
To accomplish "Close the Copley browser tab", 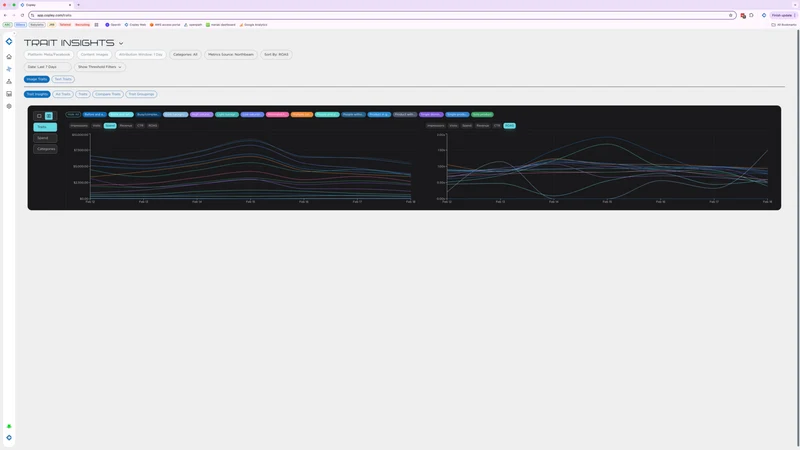I will (70, 5).
